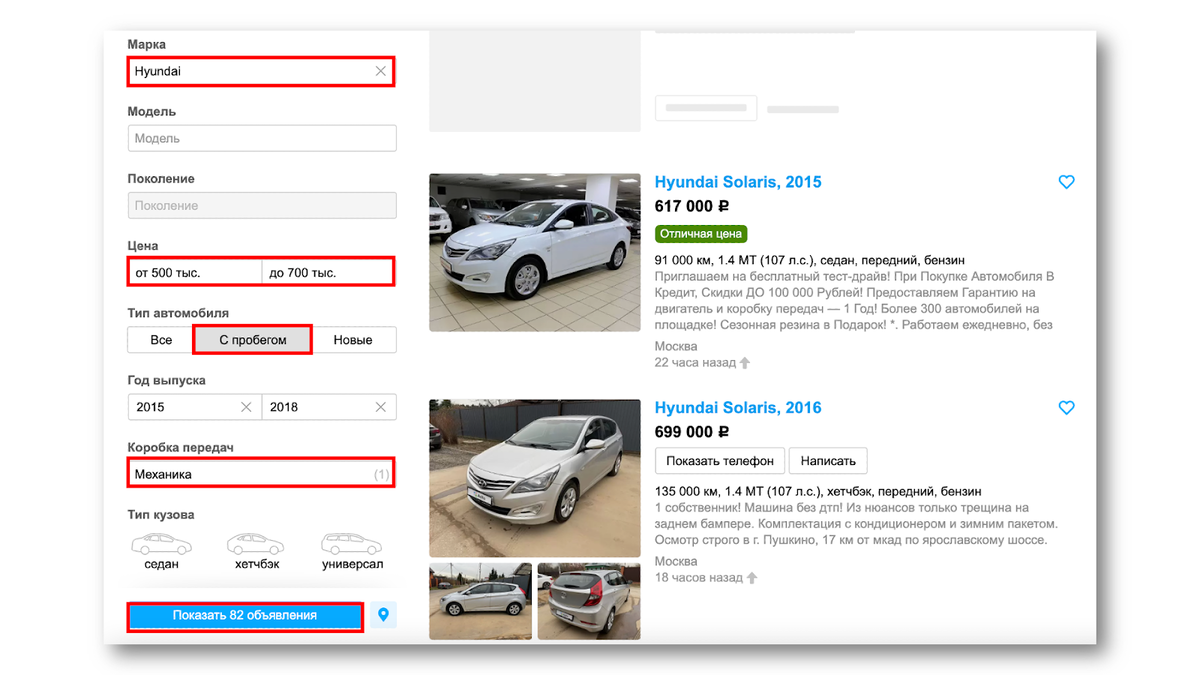Open the white Solaris 2015 main photo
The width and height of the screenshot is (1200, 675).
tap(535, 252)
